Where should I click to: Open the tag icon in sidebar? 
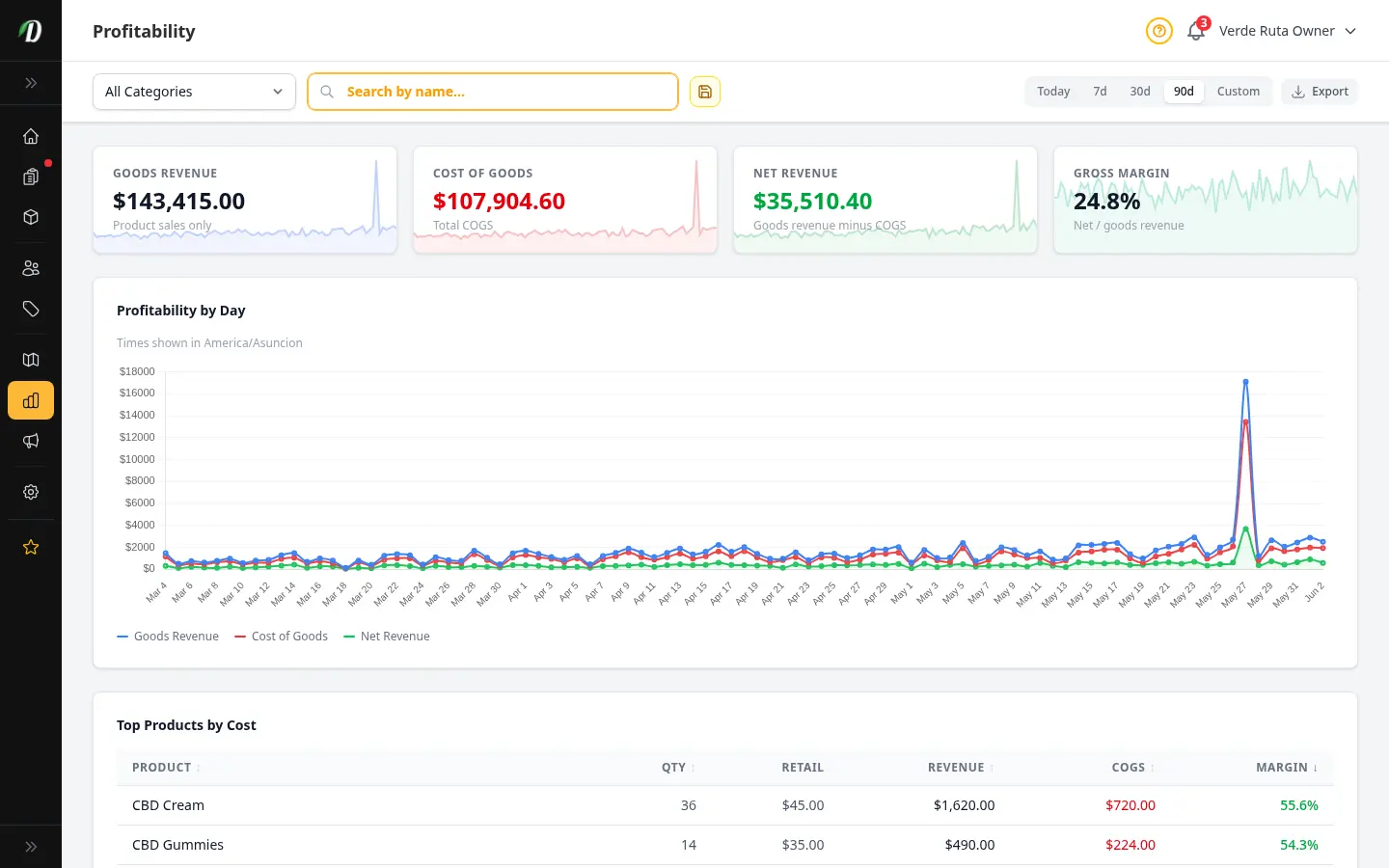[x=31, y=309]
